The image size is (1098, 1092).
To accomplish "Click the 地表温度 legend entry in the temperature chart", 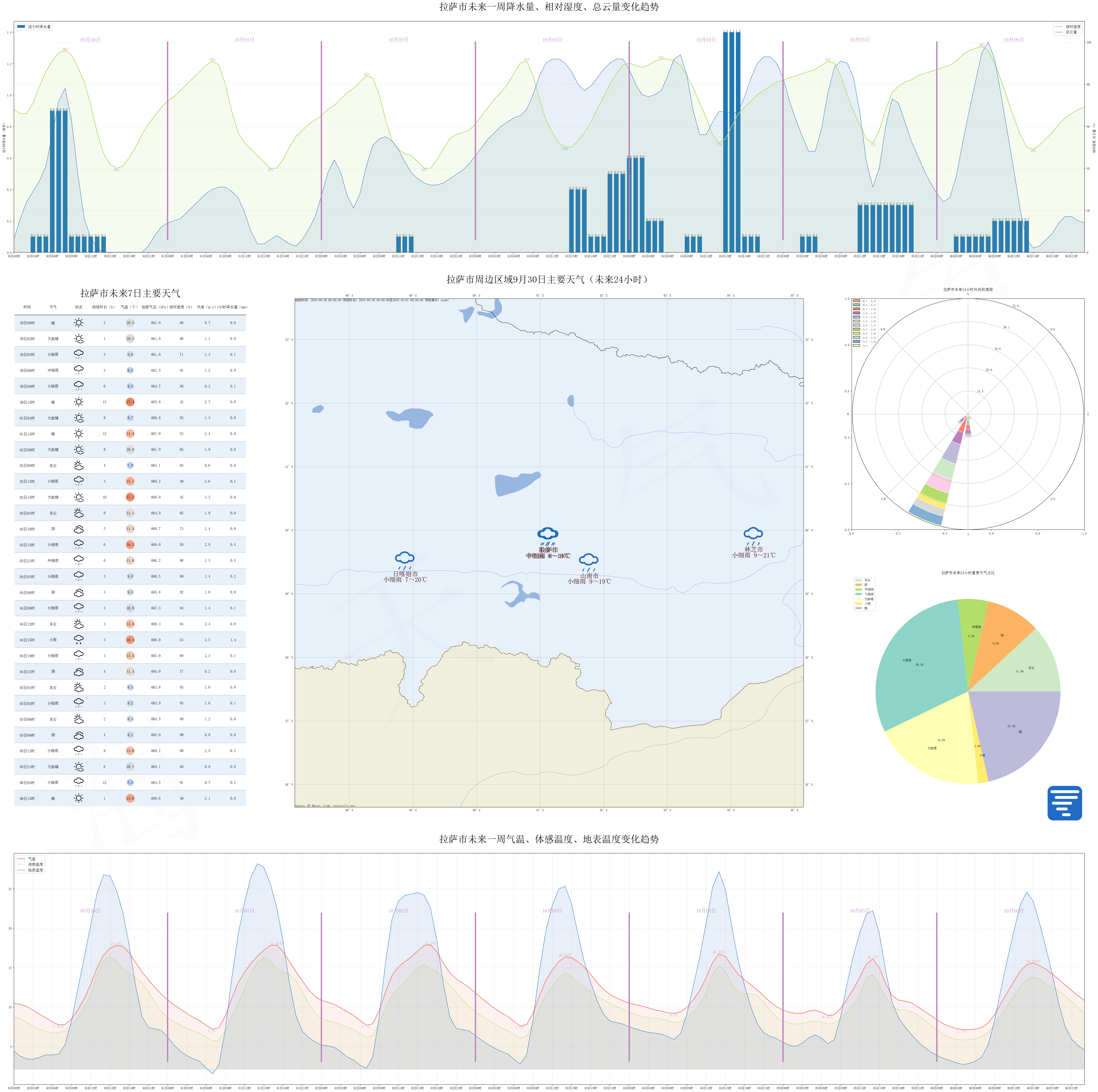I will pyautogui.click(x=30, y=870).
